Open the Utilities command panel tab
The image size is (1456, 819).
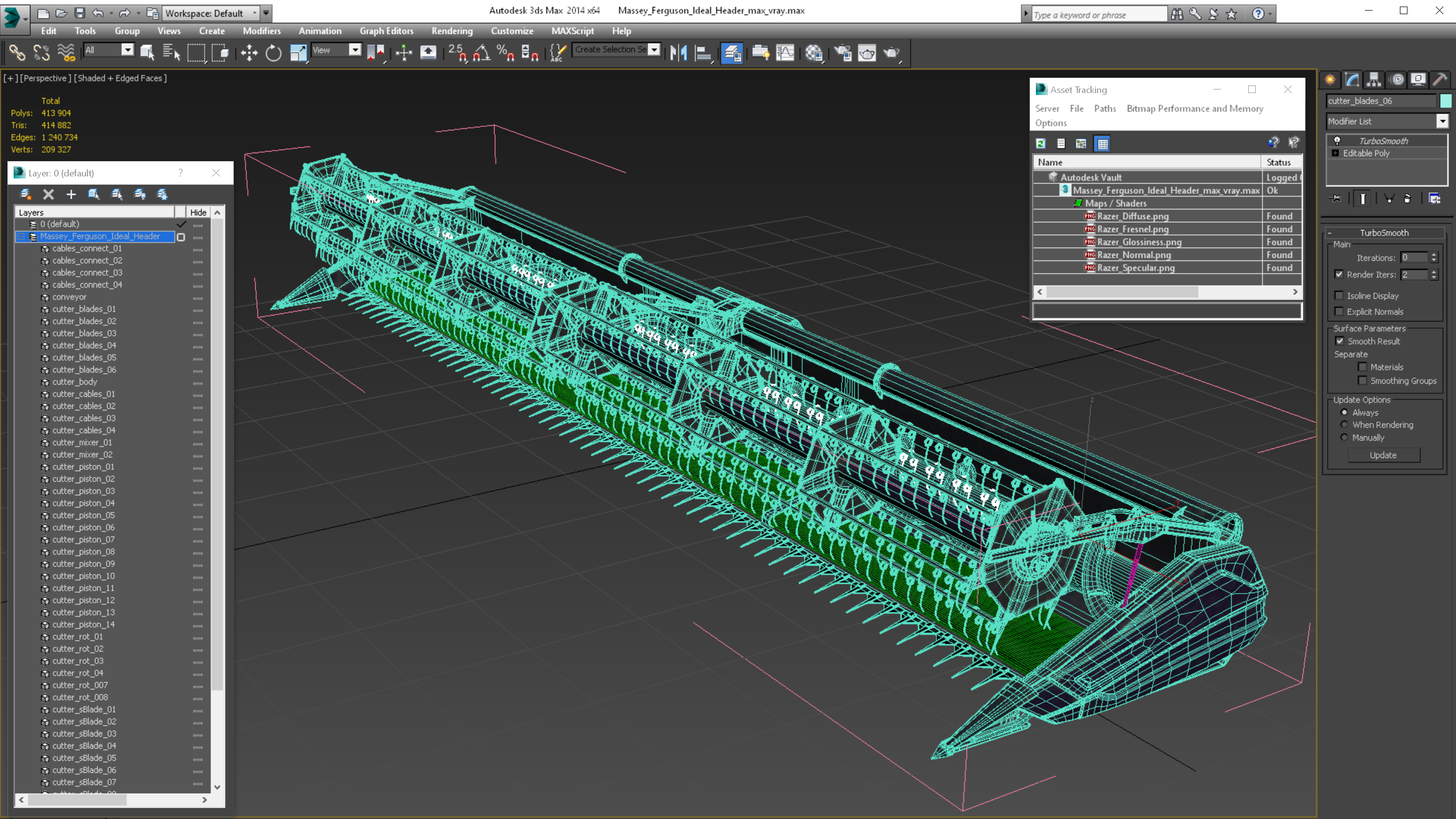[1440, 80]
